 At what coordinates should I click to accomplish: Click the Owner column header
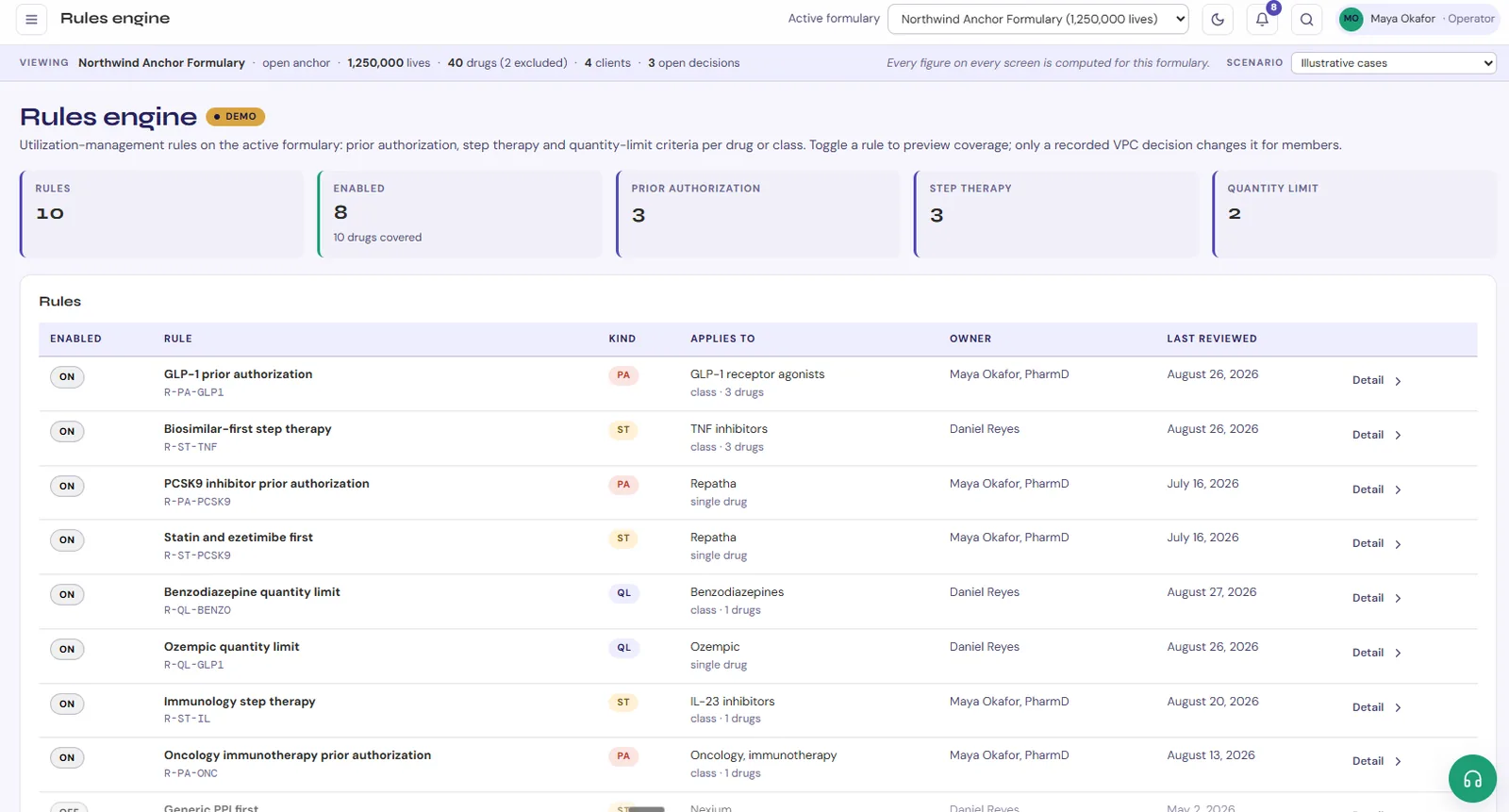(970, 340)
